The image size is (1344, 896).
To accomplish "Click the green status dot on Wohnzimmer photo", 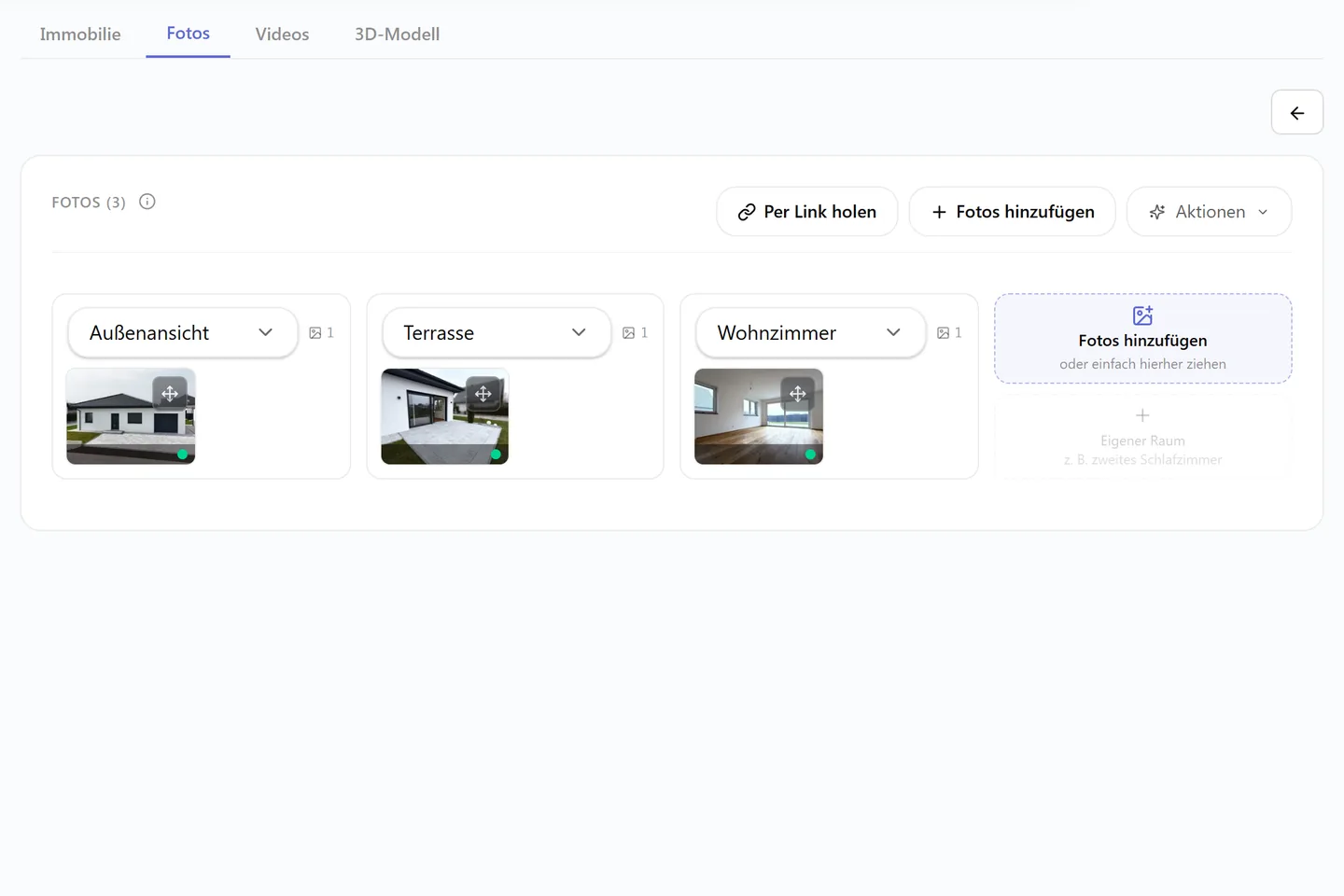I will 810,455.
